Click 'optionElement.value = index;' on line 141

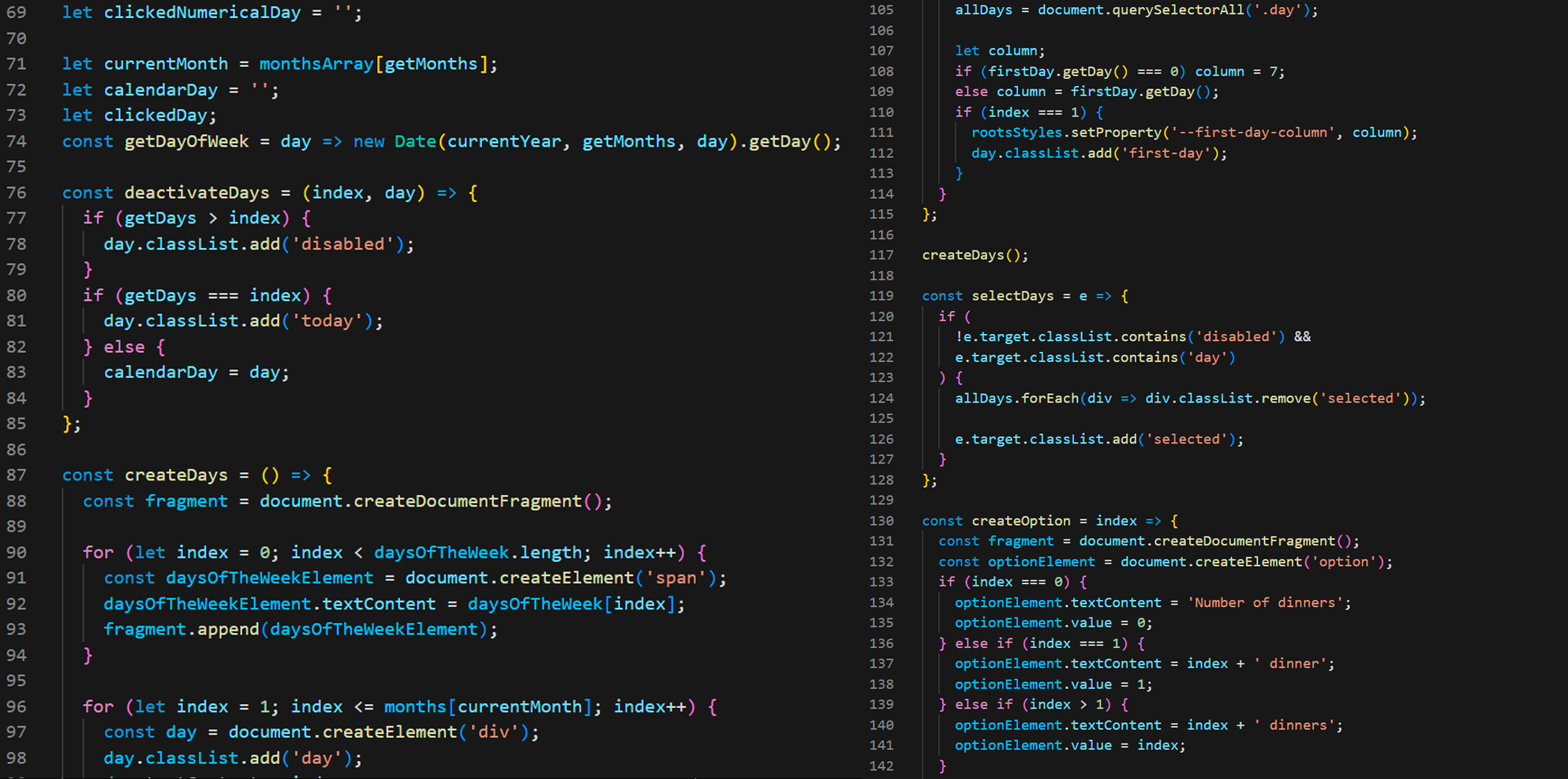point(1070,746)
